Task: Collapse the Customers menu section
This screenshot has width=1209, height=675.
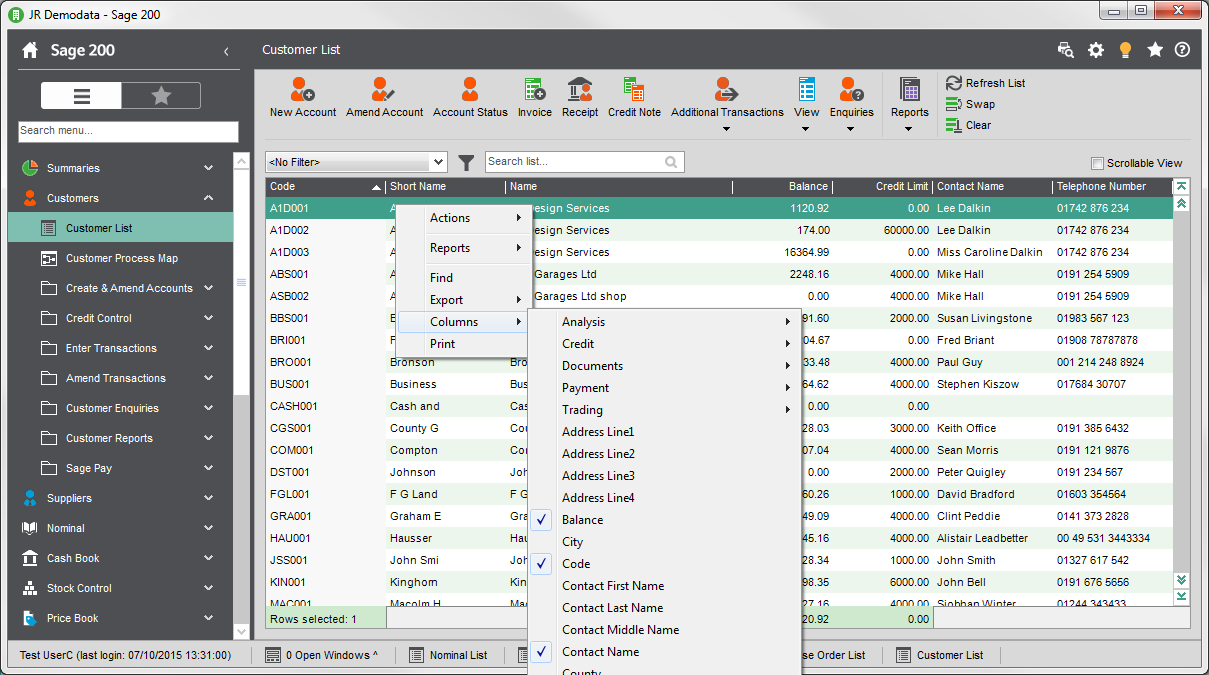Action: point(208,198)
